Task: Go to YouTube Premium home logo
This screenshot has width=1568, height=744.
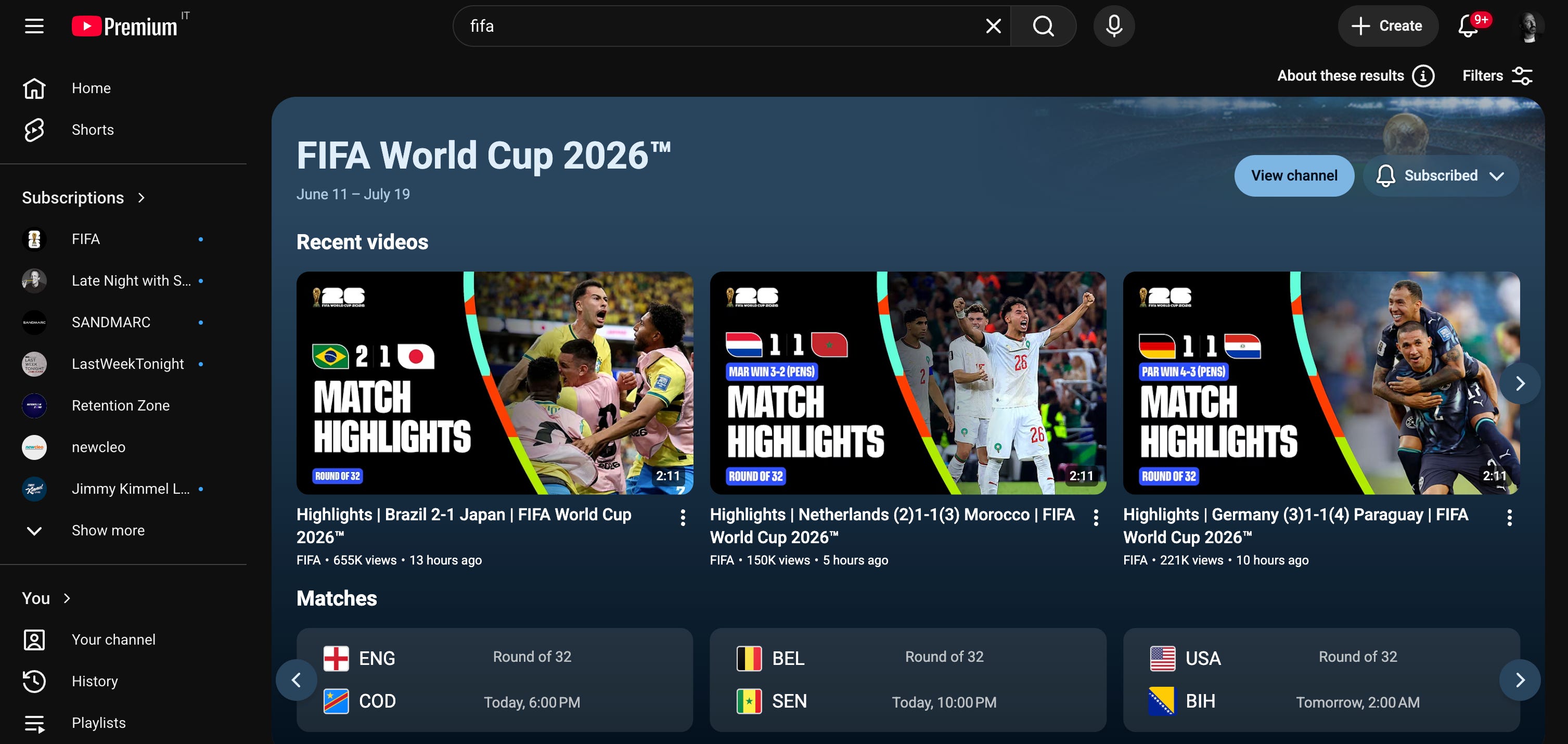Action: pos(125,26)
